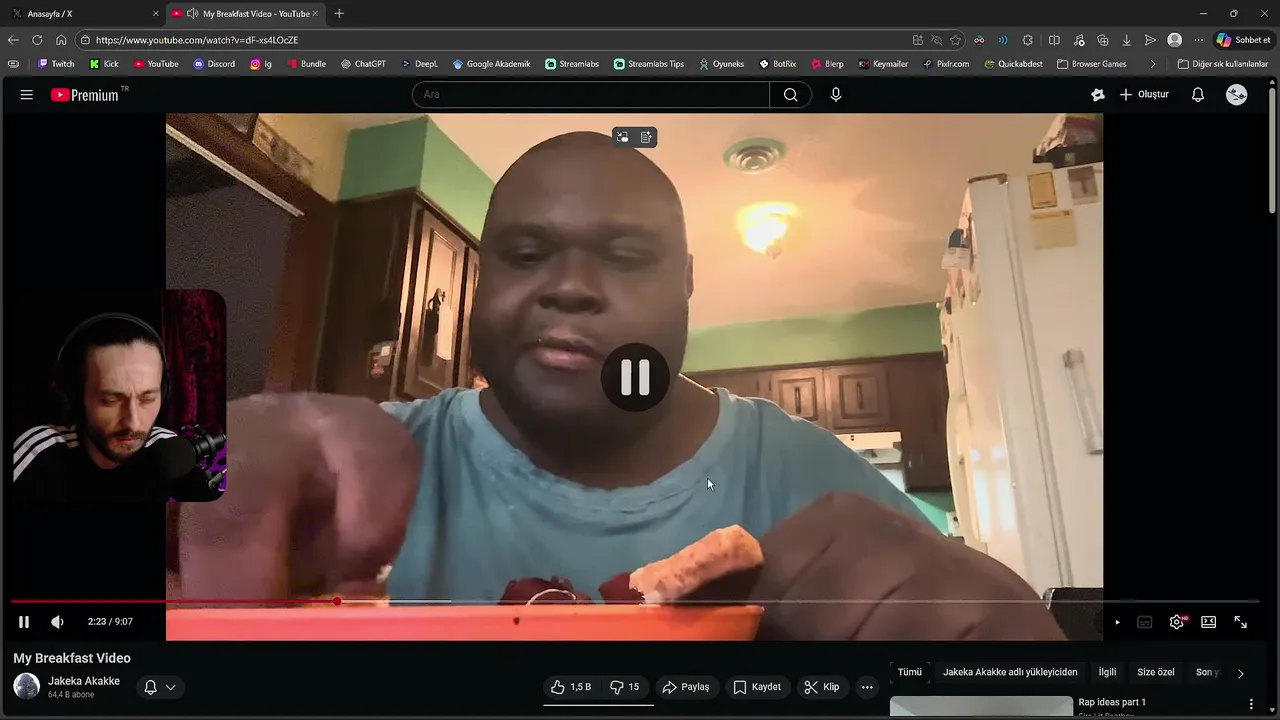Open options for Rap ideas part 1
This screenshot has width=1280, height=720.
1251,704
